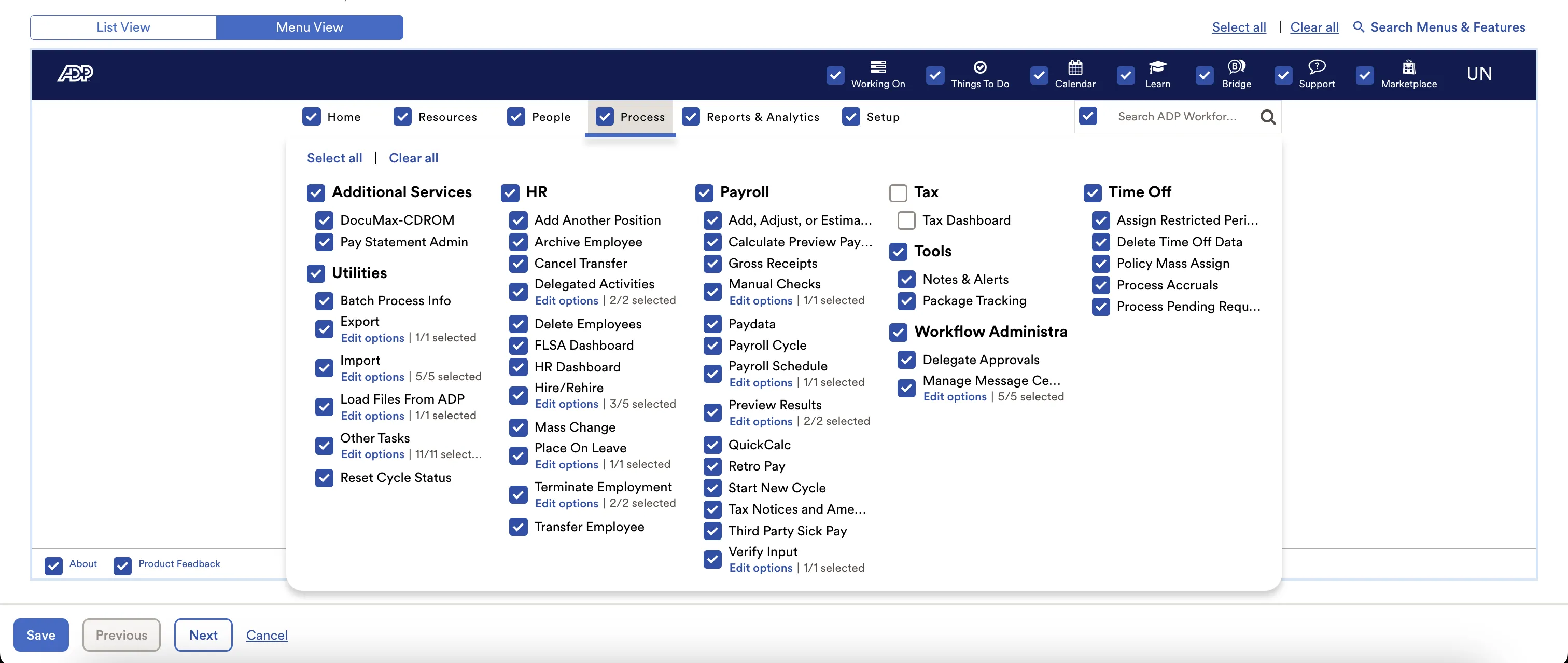Click Search Menus & Features
The image size is (1568, 663).
click(x=1439, y=27)
